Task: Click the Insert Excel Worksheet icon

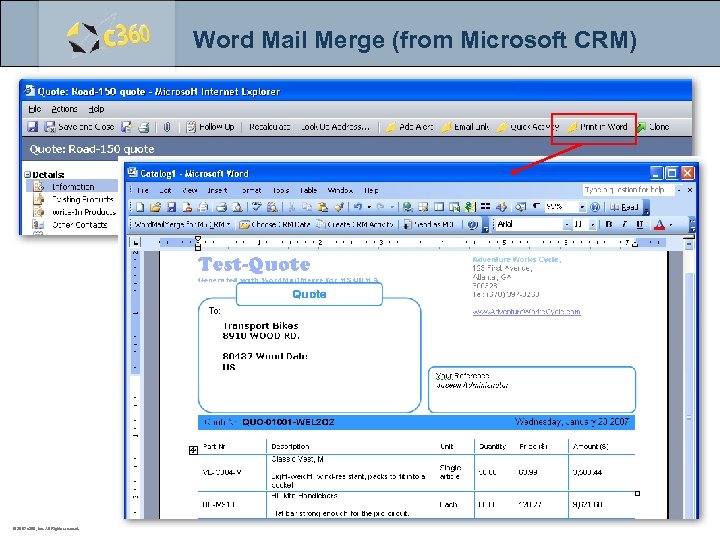Action: 454,208
